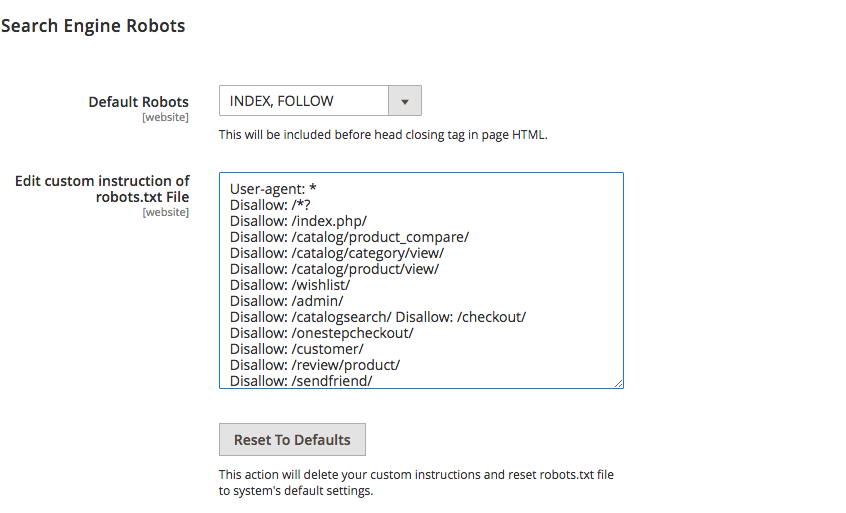Click the Disallow: /*? line

(x=270, y=205)
